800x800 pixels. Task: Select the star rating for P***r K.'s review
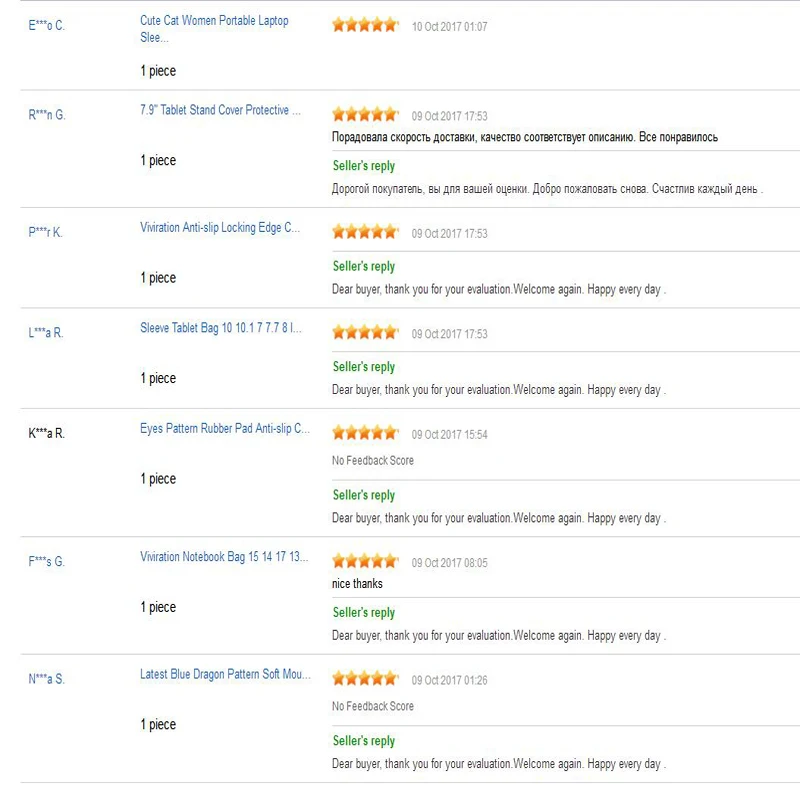click(365, 232)
